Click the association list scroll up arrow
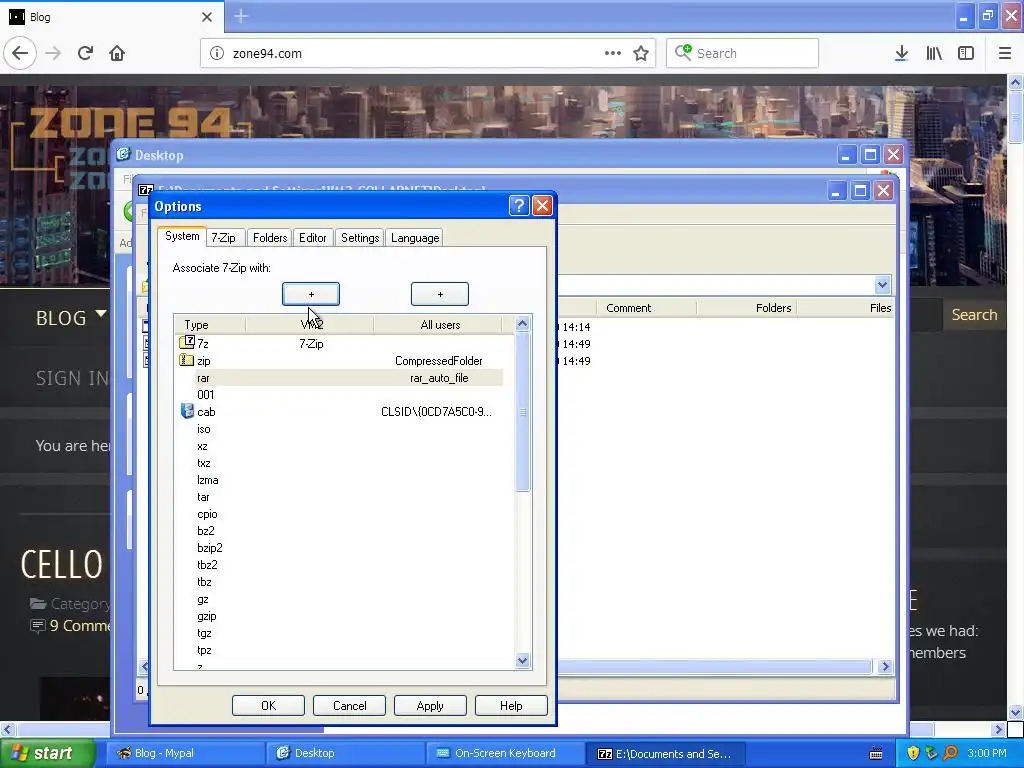This screenshot has height=768, width=1024. pos(522,324)
